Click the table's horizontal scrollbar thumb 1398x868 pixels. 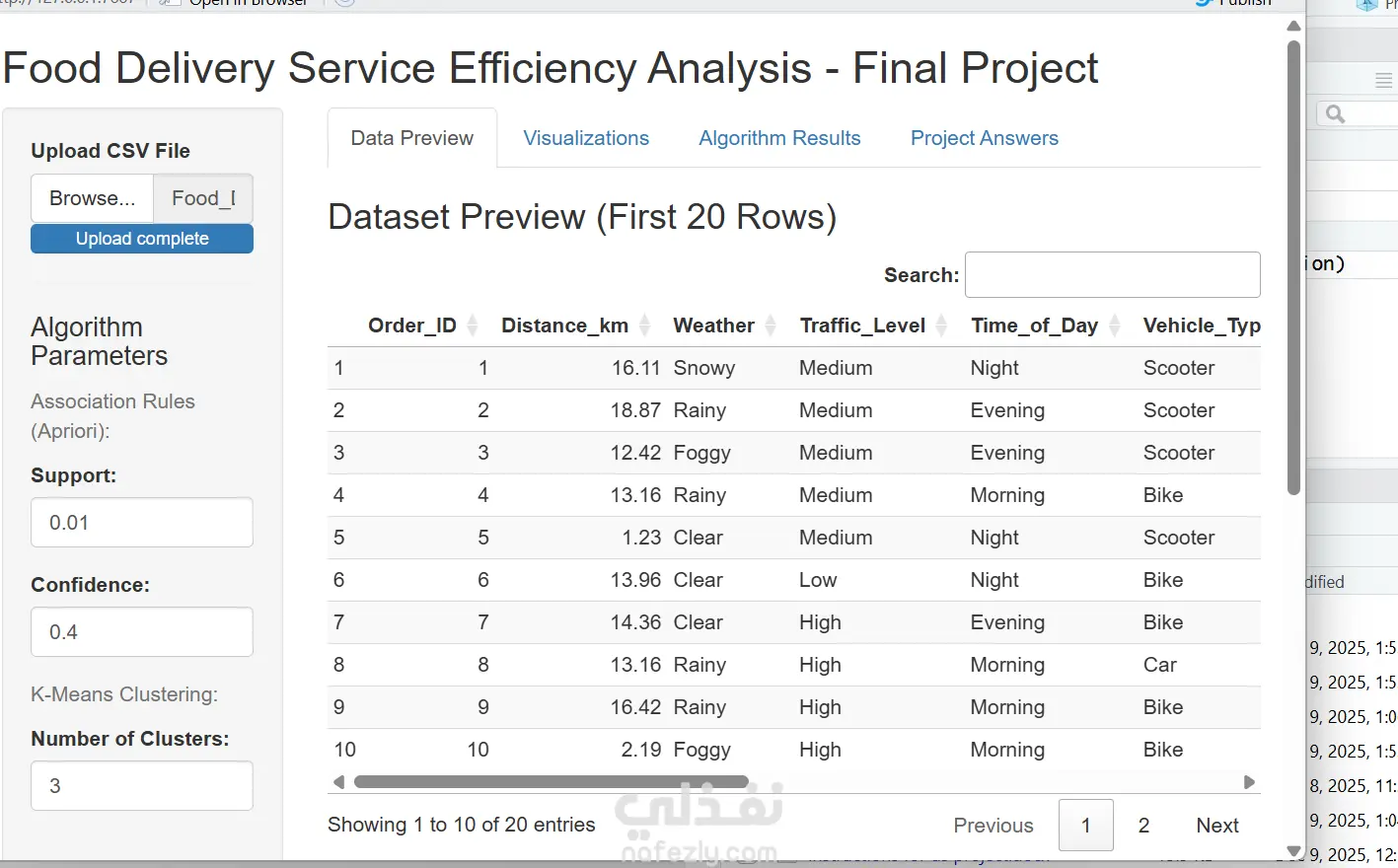[551, 782]
